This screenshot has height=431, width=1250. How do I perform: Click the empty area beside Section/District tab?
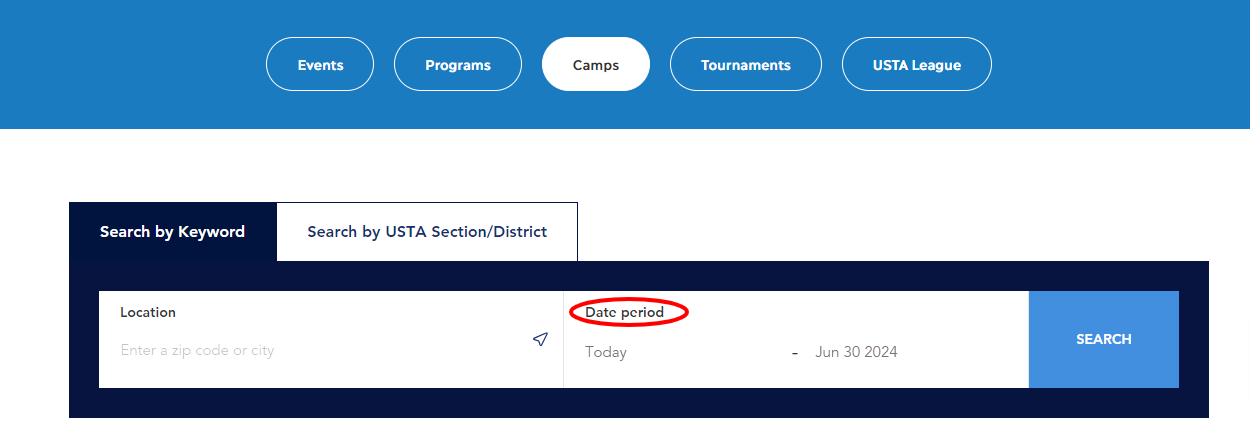pos(890,232)
